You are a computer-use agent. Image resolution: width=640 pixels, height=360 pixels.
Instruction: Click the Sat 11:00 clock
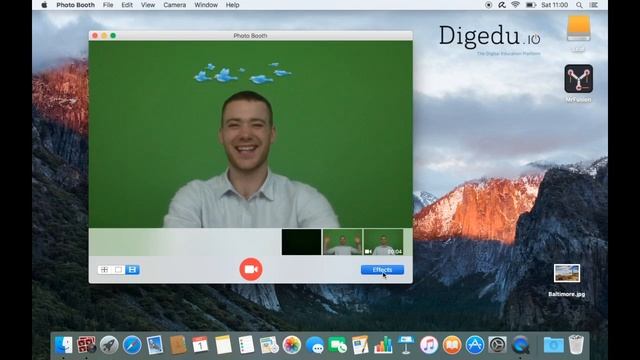pos(554,5)
